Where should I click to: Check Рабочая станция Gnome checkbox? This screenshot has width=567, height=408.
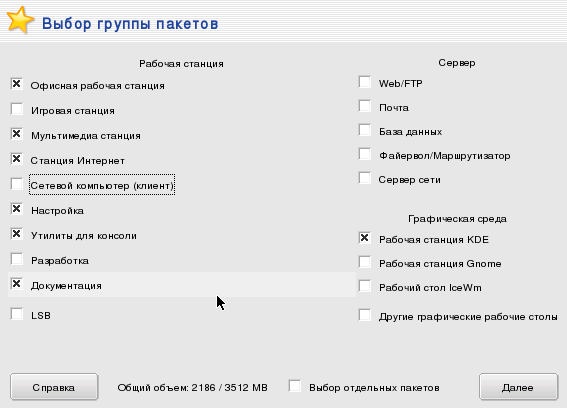(365, 262)
